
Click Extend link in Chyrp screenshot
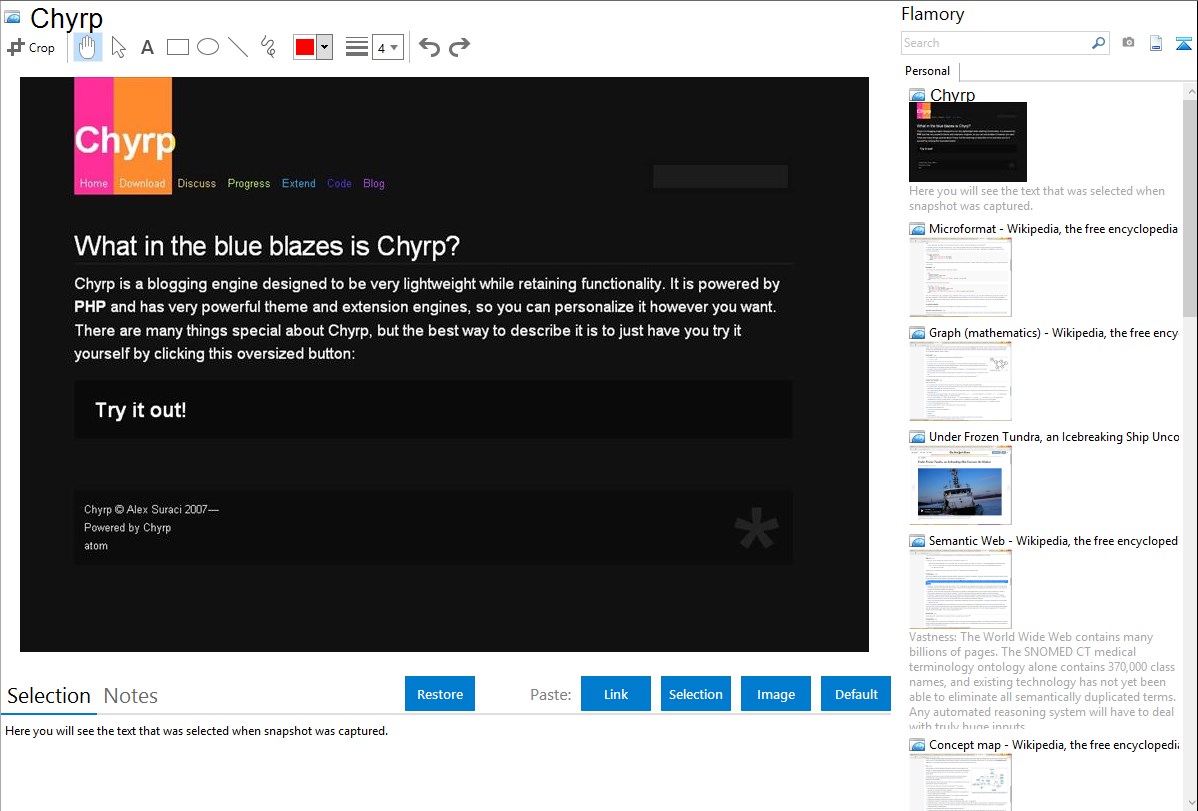(298, 183)
